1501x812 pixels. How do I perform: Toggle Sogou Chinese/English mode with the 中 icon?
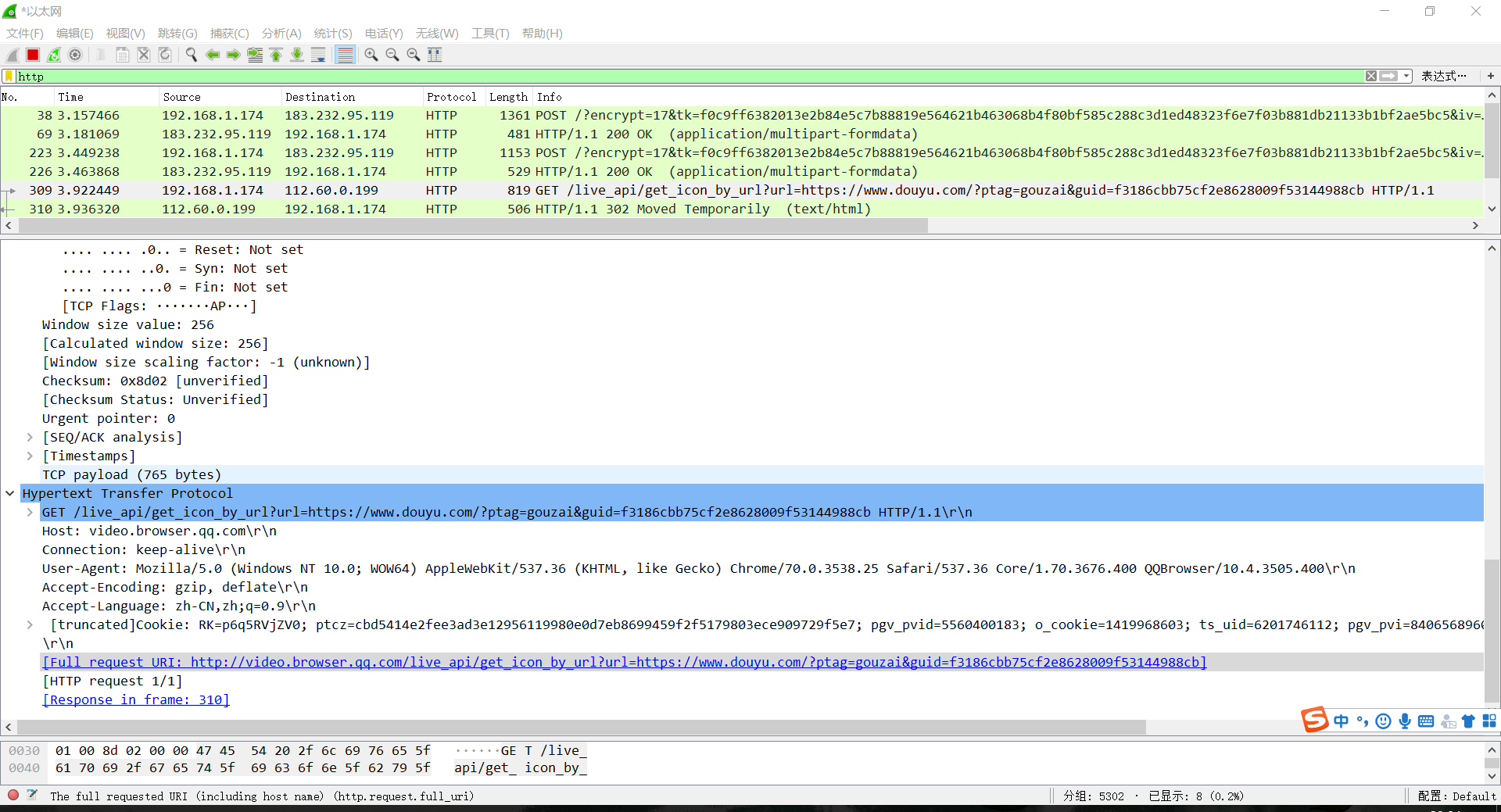click(x=1342, y=721)
